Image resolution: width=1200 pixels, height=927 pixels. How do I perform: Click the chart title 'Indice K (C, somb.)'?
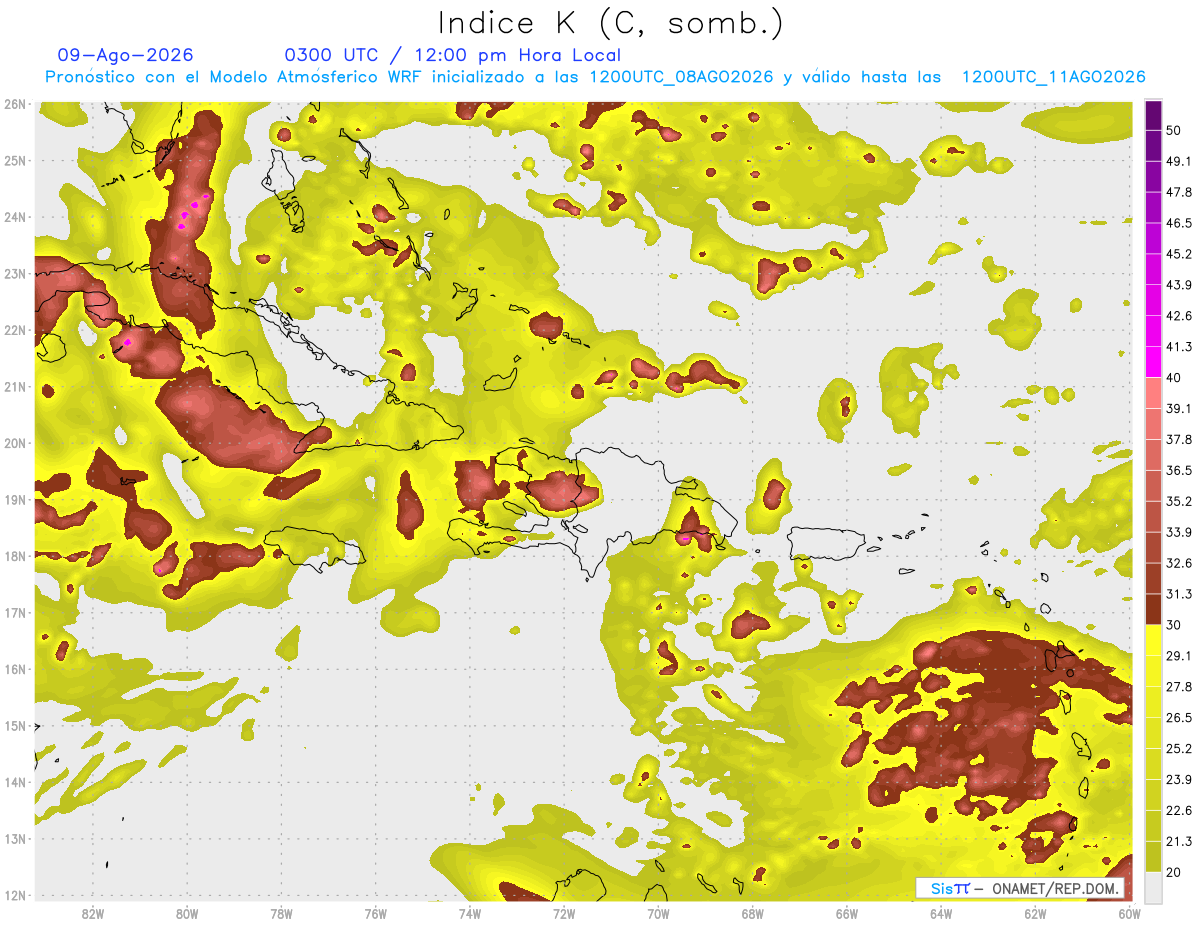pos(610,23)
